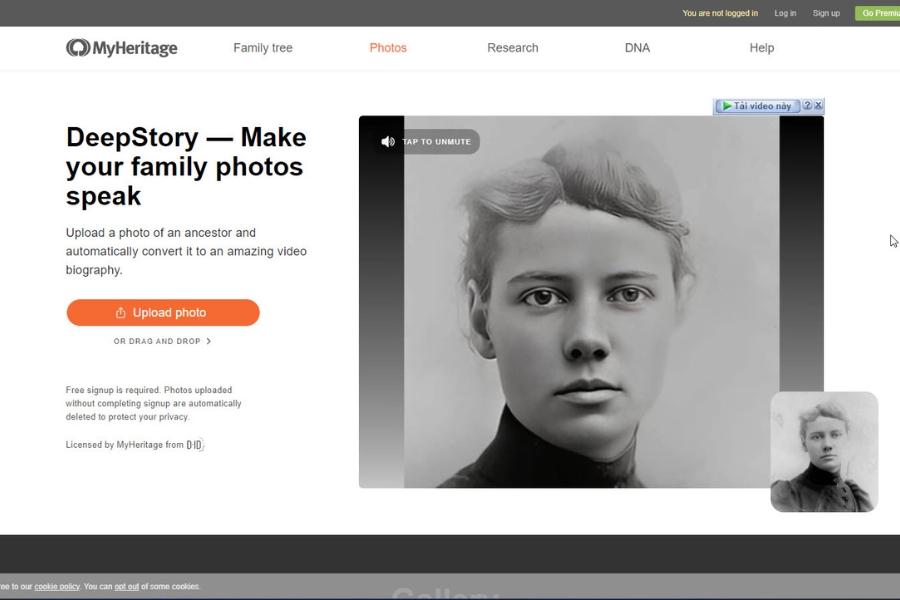900x600 pixels.
Task: Click the MyHeritage logo
Action: point(121,48)
